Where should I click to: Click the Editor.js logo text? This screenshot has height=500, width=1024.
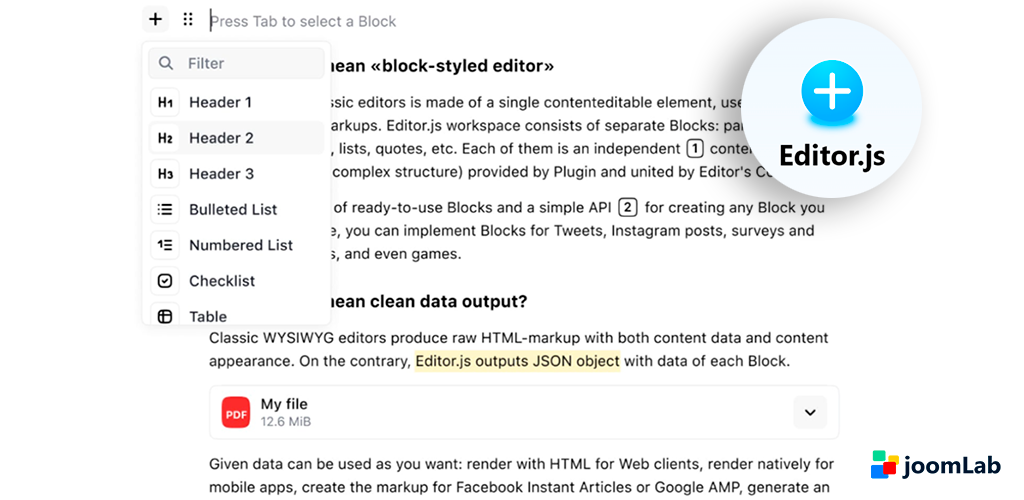[832, 156]
